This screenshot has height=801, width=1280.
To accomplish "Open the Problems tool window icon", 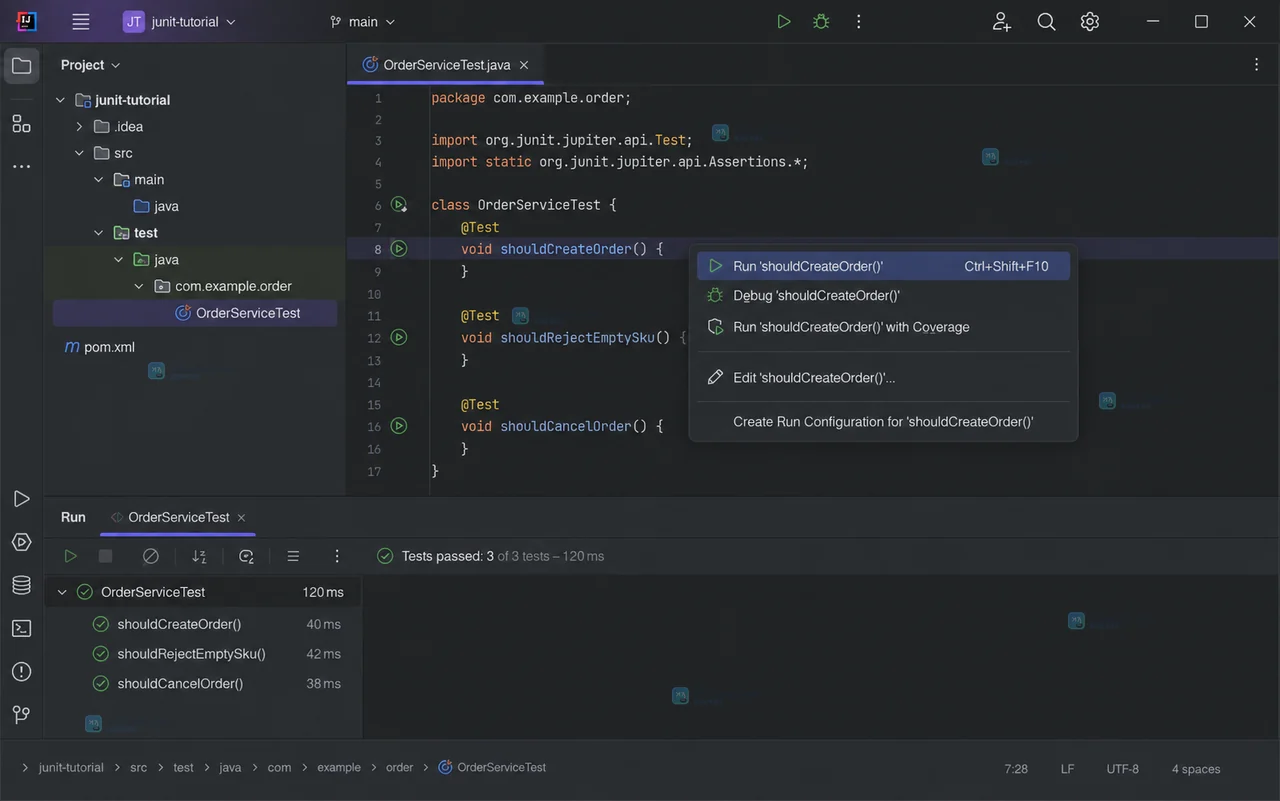I will (x=21, y=671).
